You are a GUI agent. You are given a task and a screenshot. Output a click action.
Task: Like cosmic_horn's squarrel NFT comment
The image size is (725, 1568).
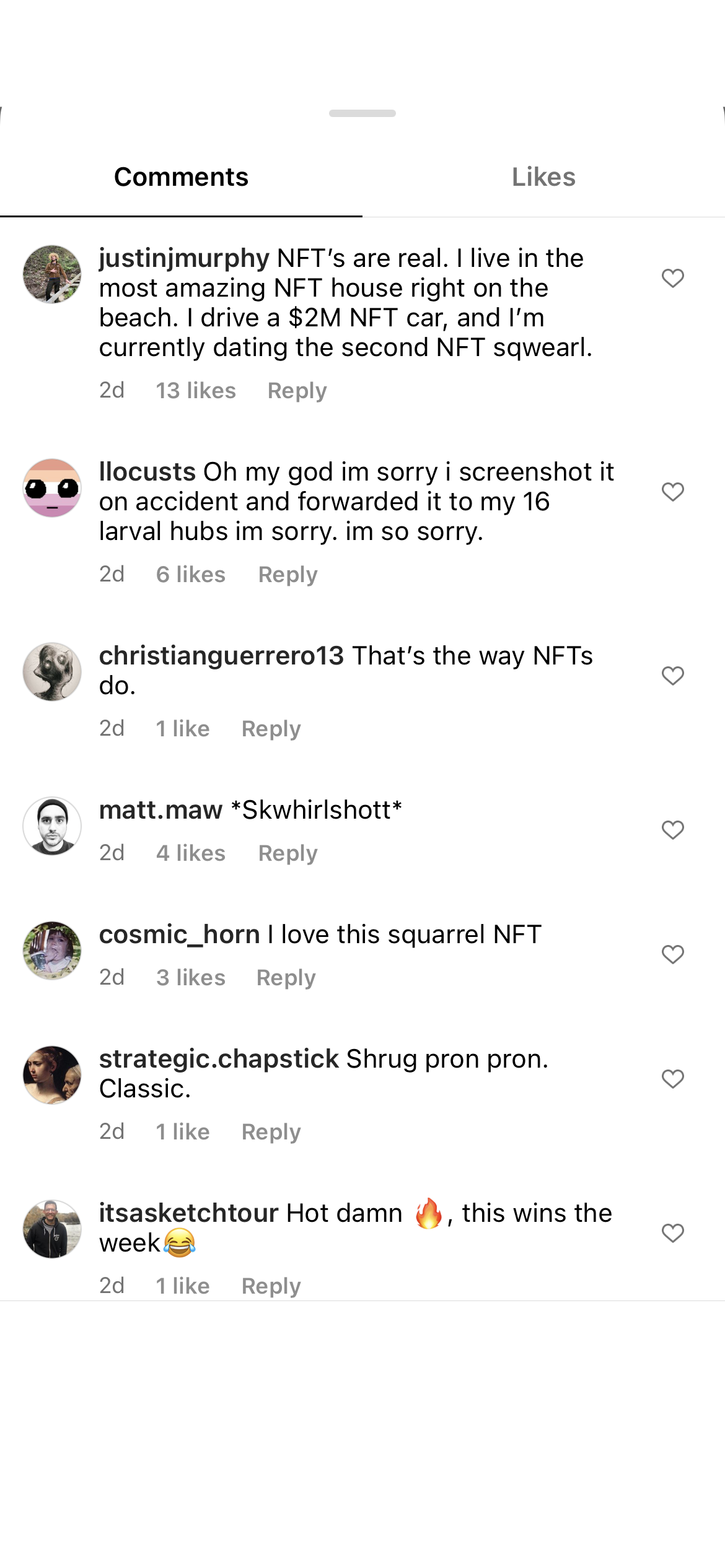(x=672, y=954)
